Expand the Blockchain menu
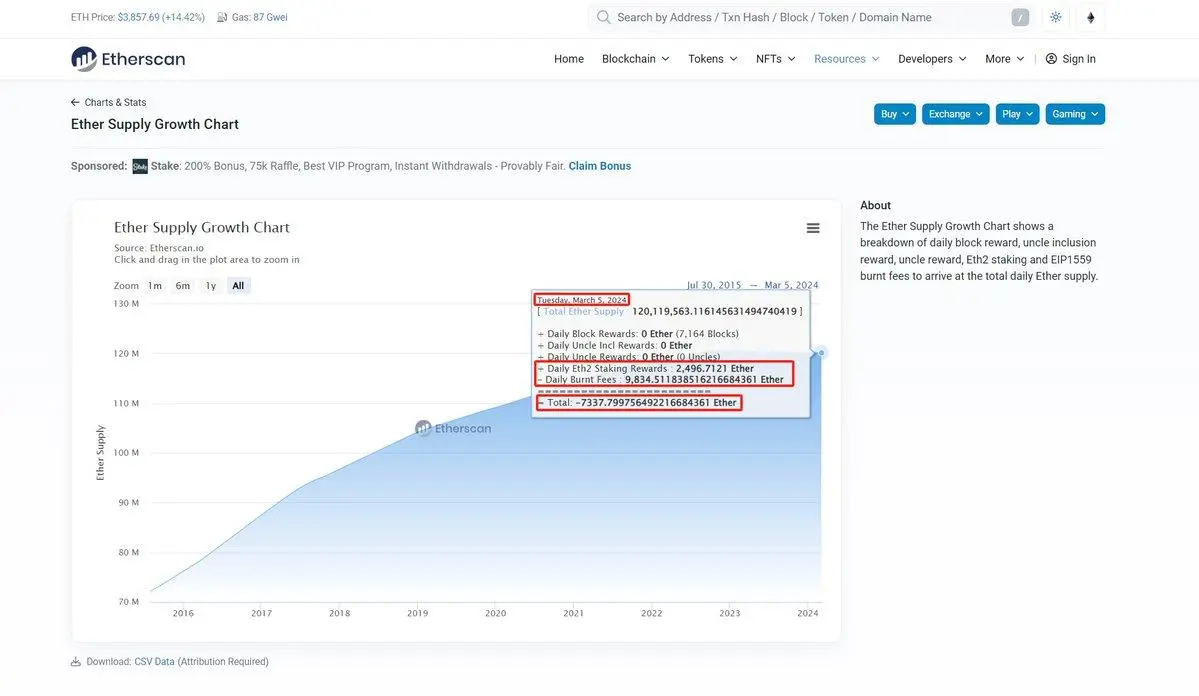This screenshot has width=1199, height=696. pos(635,59)
